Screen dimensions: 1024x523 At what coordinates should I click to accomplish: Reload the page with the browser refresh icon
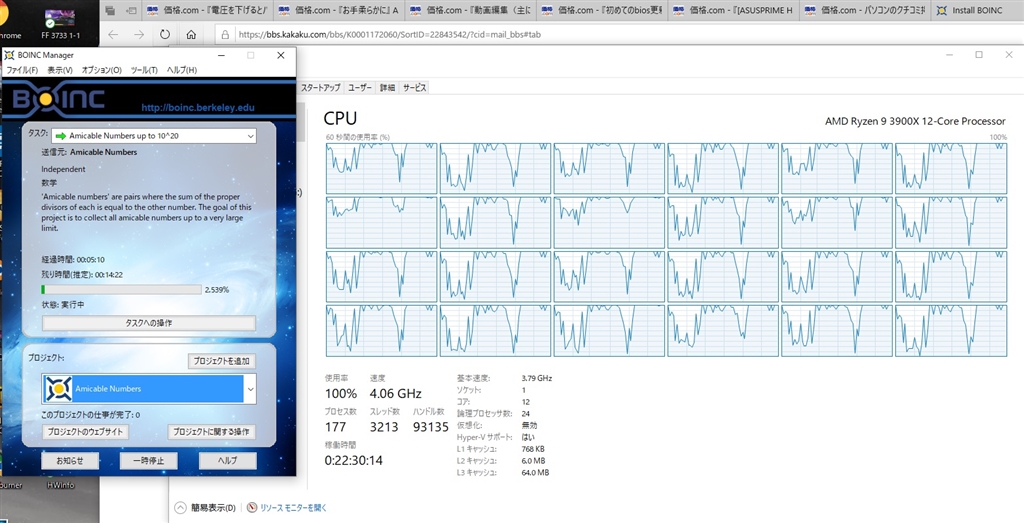(165, 35)
